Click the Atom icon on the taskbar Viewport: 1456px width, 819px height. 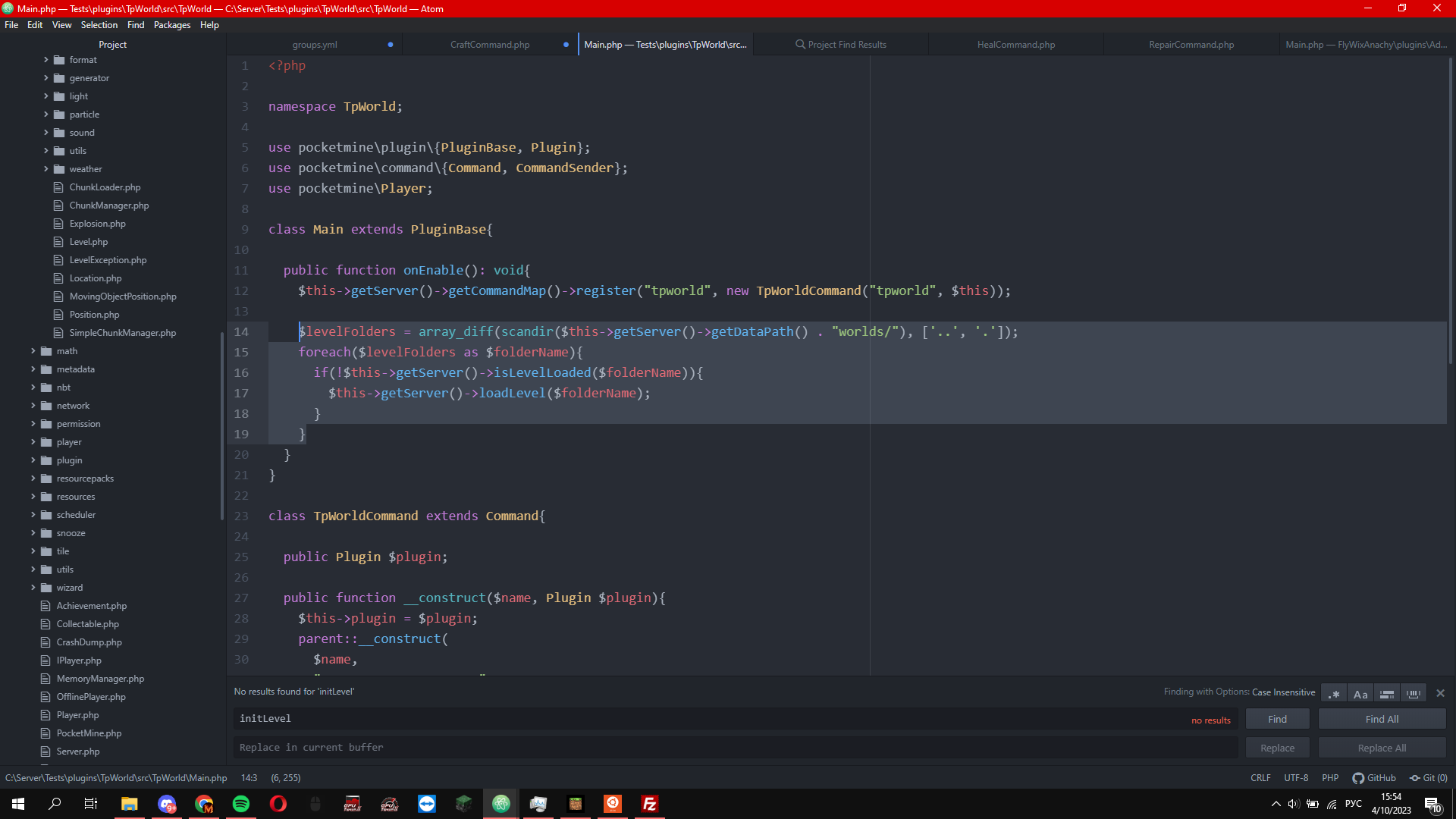tap(501, 804)
